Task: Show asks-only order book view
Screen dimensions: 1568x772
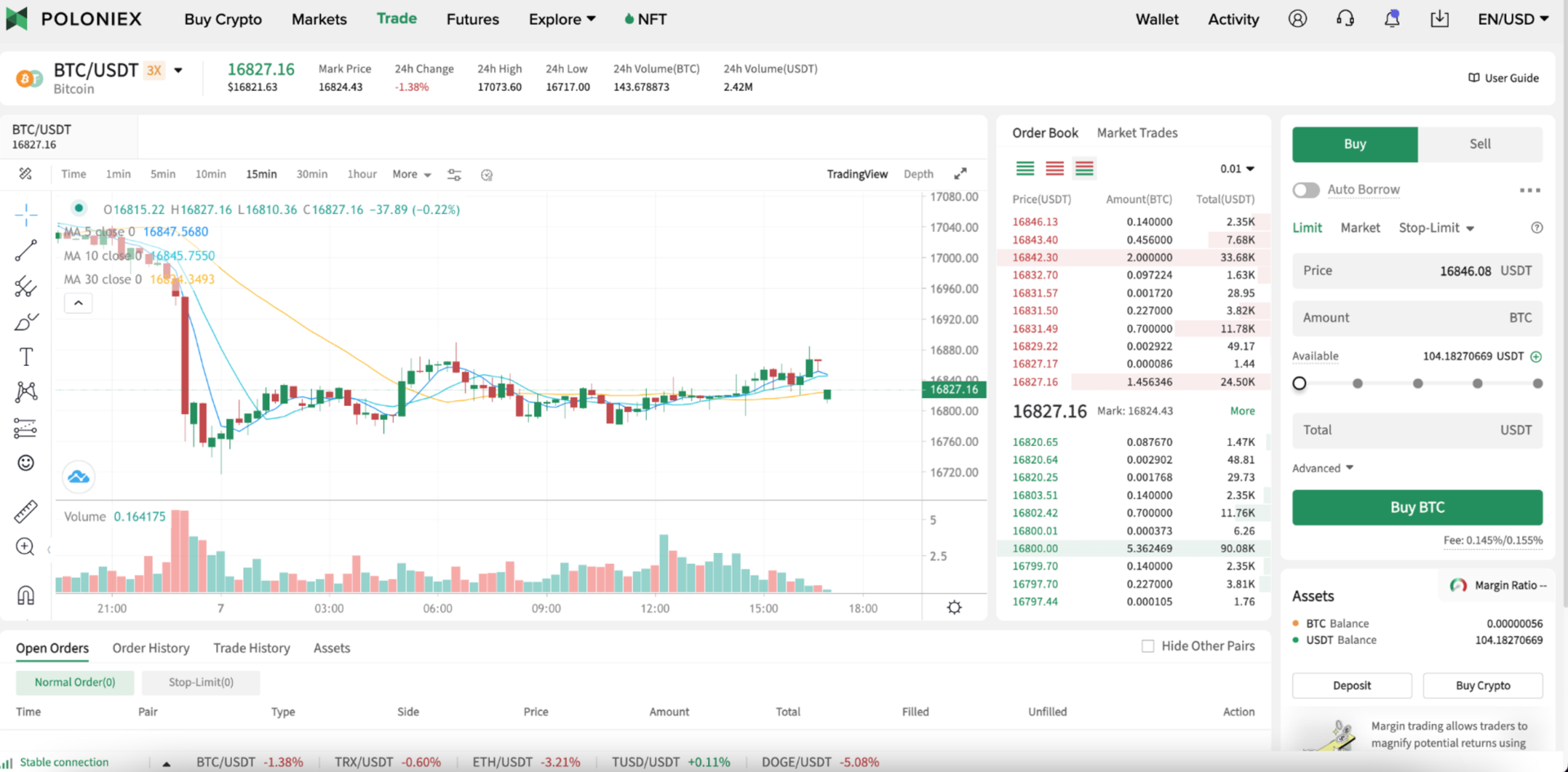Action: coord(1055,168)
